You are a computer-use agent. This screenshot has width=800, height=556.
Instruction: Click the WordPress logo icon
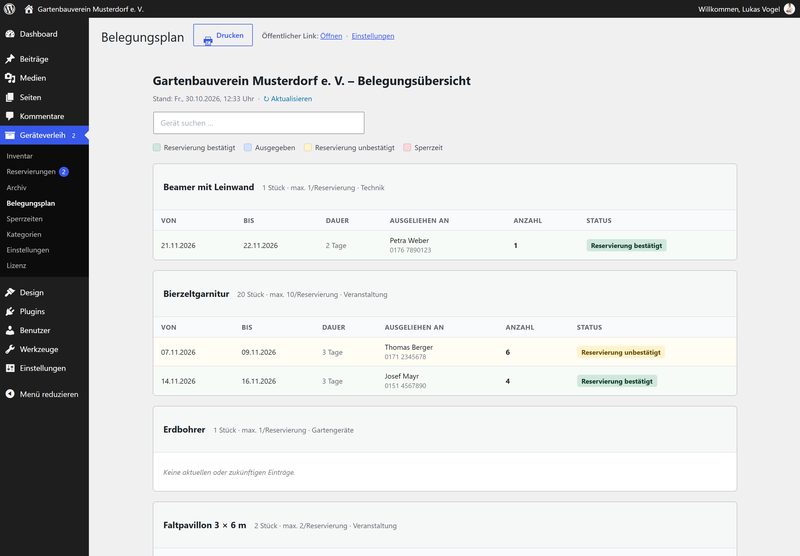tap(9, 9)
